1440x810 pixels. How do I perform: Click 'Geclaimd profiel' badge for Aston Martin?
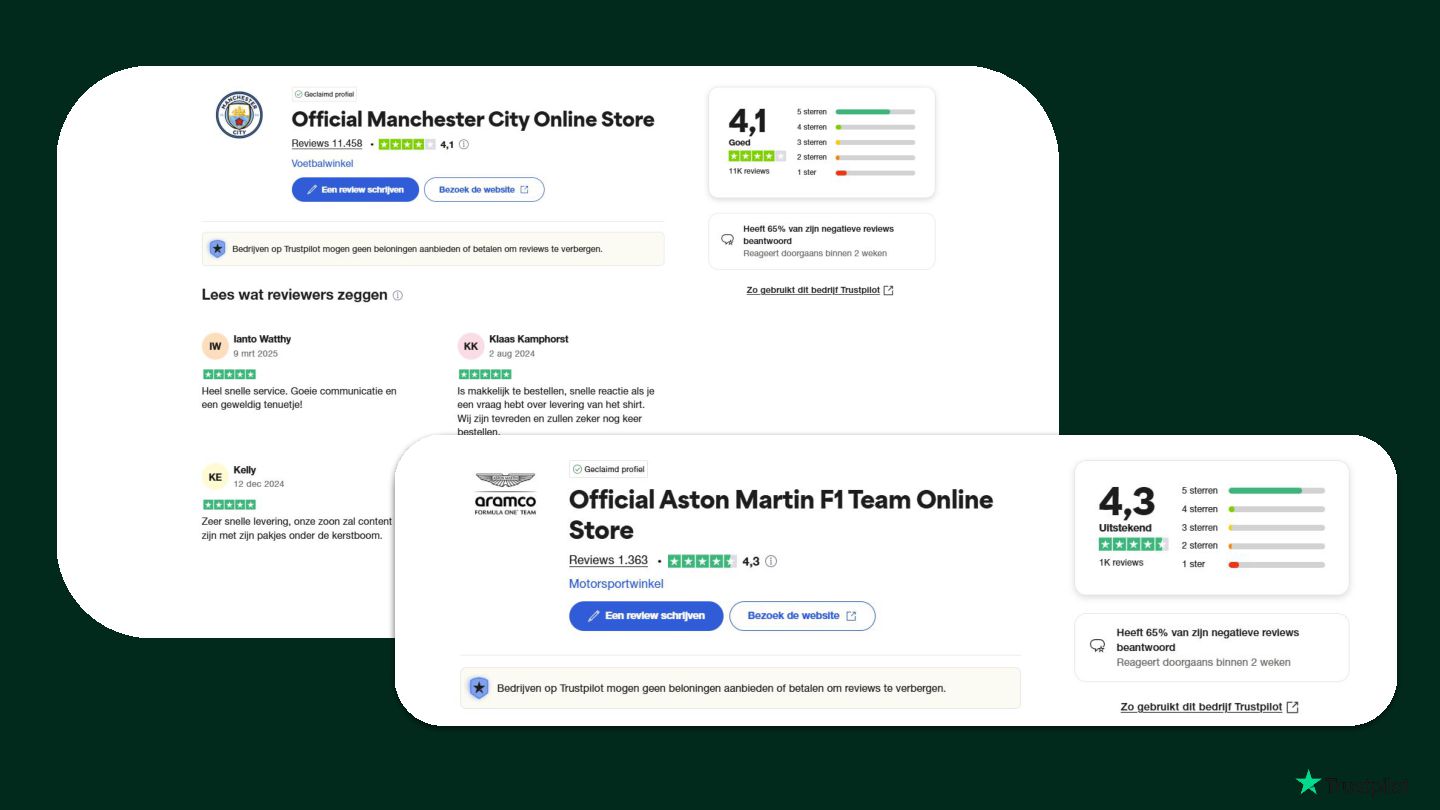pos(609,469)
